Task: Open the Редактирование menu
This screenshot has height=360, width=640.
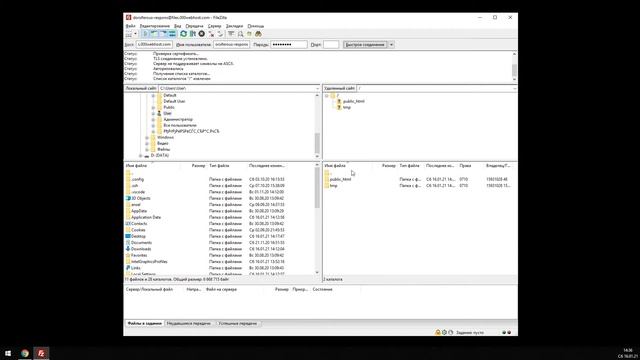Action: click(x=155, y=26)
